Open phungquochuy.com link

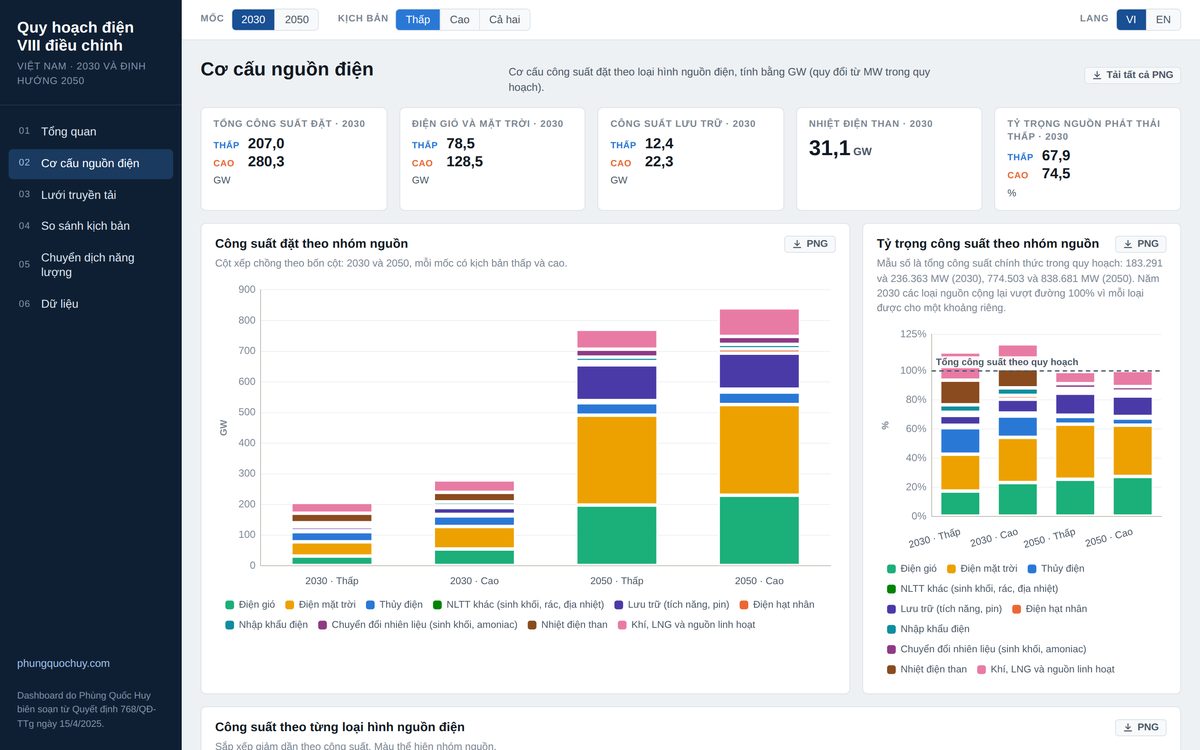[x=63, y=663]
